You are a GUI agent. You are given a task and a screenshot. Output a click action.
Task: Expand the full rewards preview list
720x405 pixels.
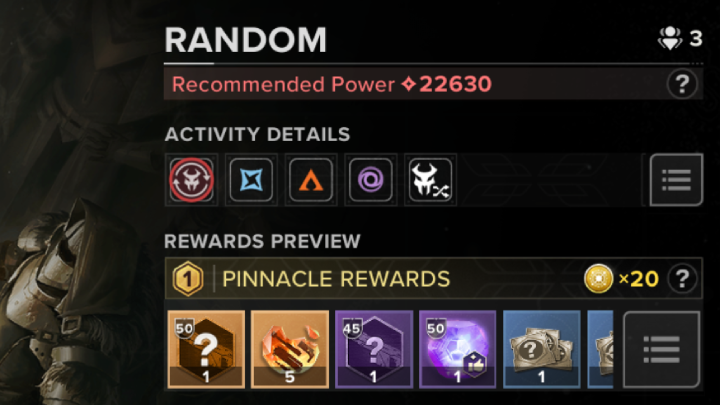coord(661,349)
